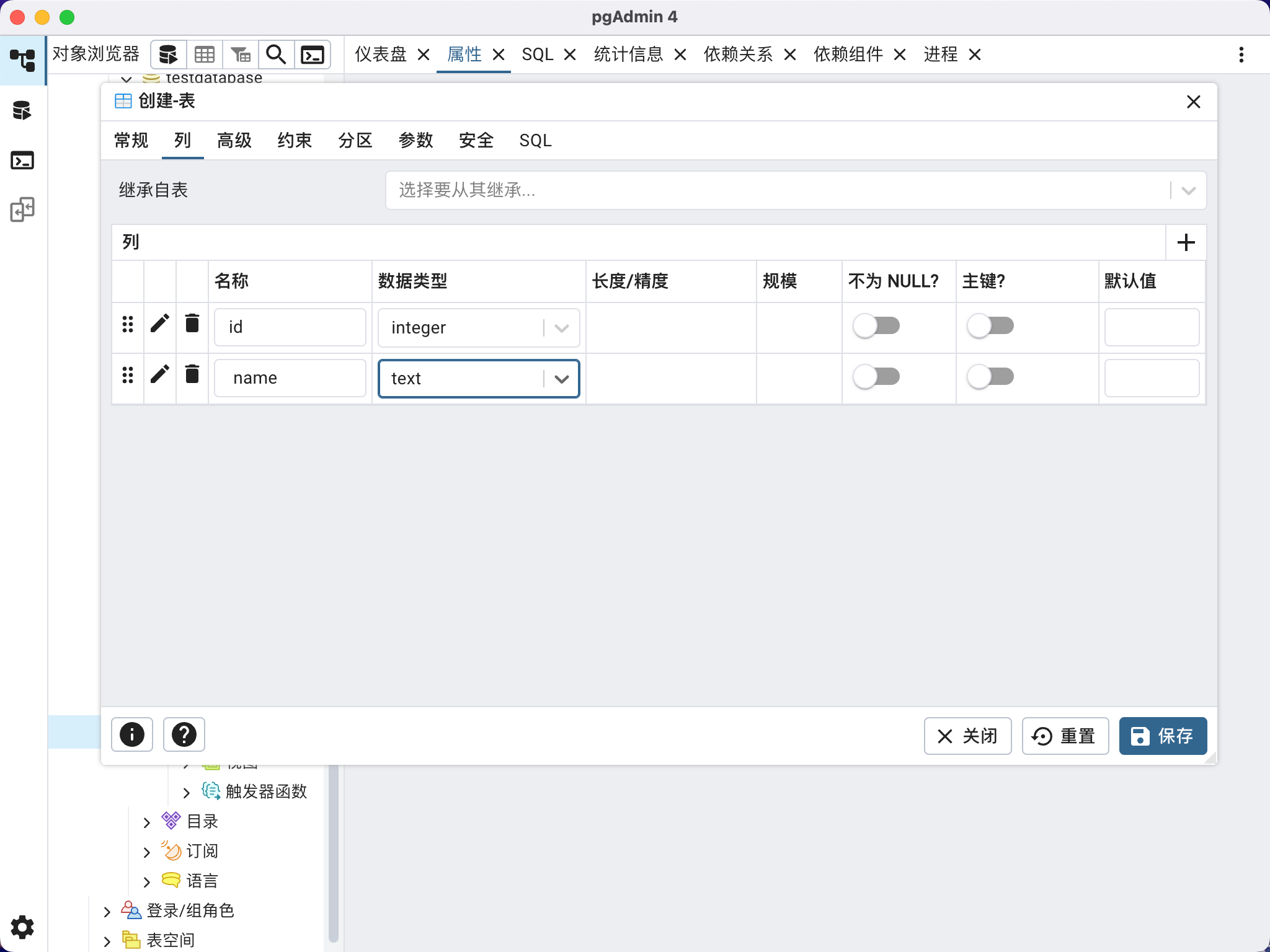The width and height of the screenshot is (1270, 952).
Task: Click the search objects magnifier icon
Action: point(276,55)
